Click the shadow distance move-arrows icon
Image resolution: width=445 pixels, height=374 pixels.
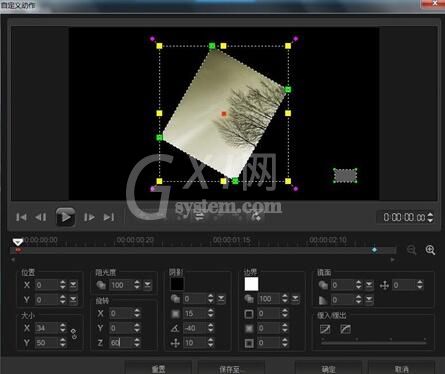pos(175,343)
